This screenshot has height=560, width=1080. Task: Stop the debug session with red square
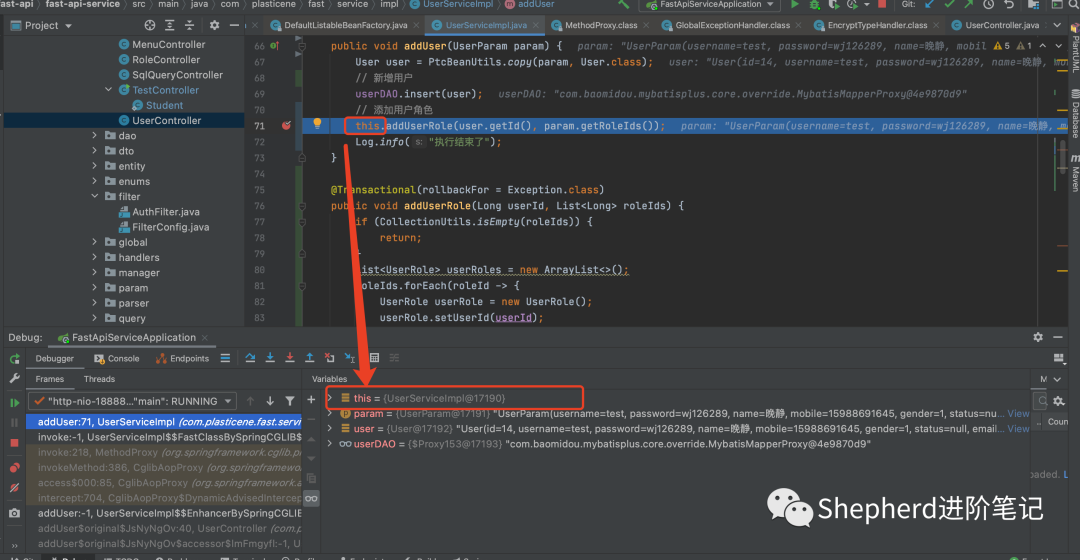pyautogui.click(x=14, y=443)
